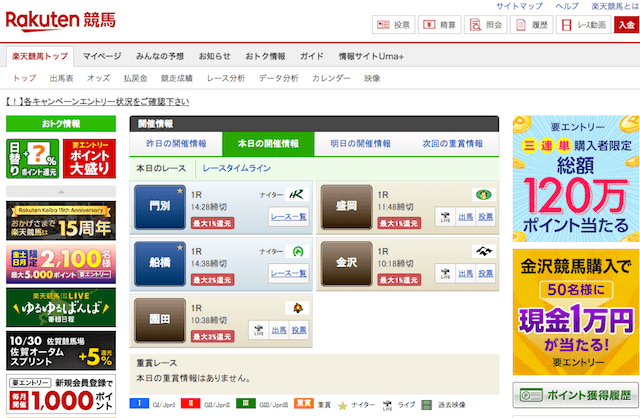Click the 金沢 track logo icon

click(x=484, y=251)
